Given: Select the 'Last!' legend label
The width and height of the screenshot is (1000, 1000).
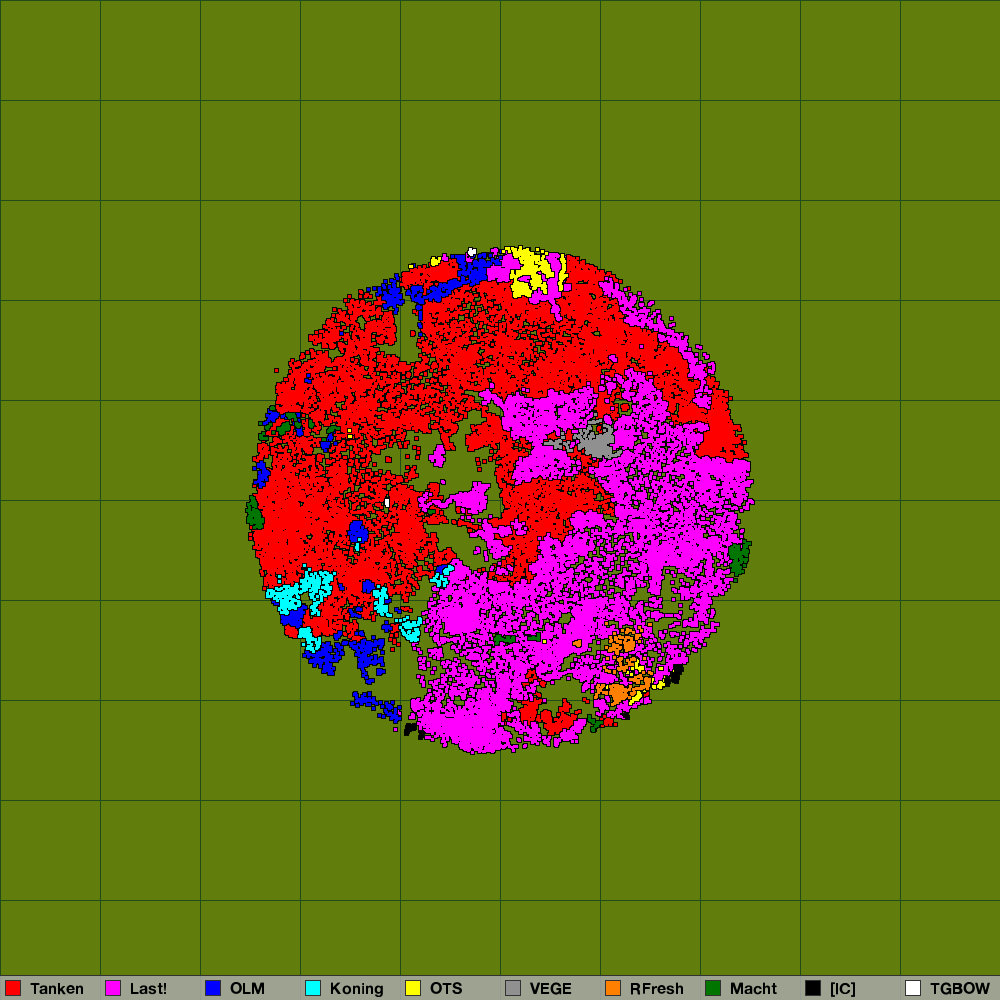Looking at the screenshot, I should 149,989.
